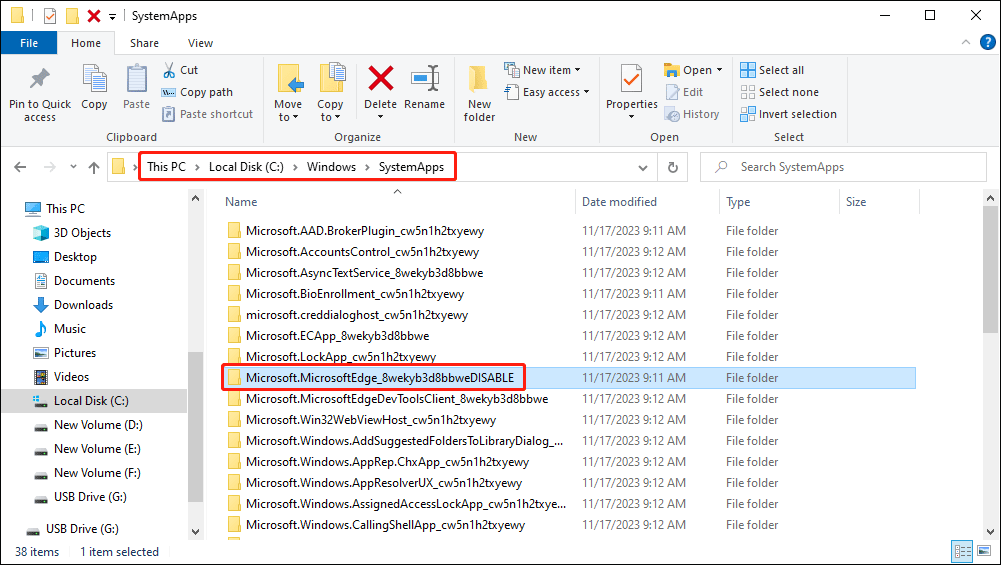Switch to details view layout icon
This screenshot has height=565, width=1001.
(963, 552)
